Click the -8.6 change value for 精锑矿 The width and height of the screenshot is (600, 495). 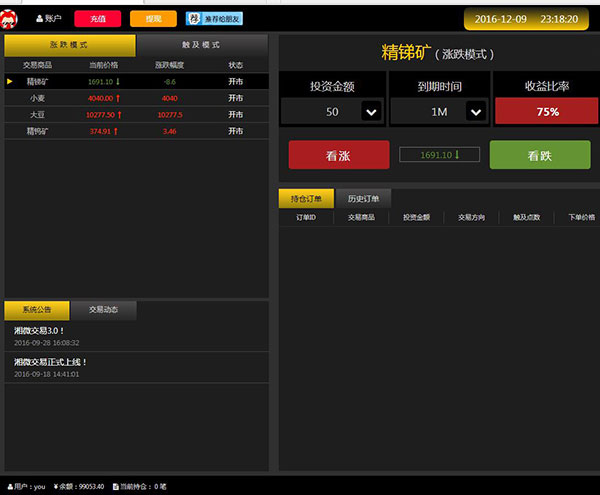(x=170, y=81)
